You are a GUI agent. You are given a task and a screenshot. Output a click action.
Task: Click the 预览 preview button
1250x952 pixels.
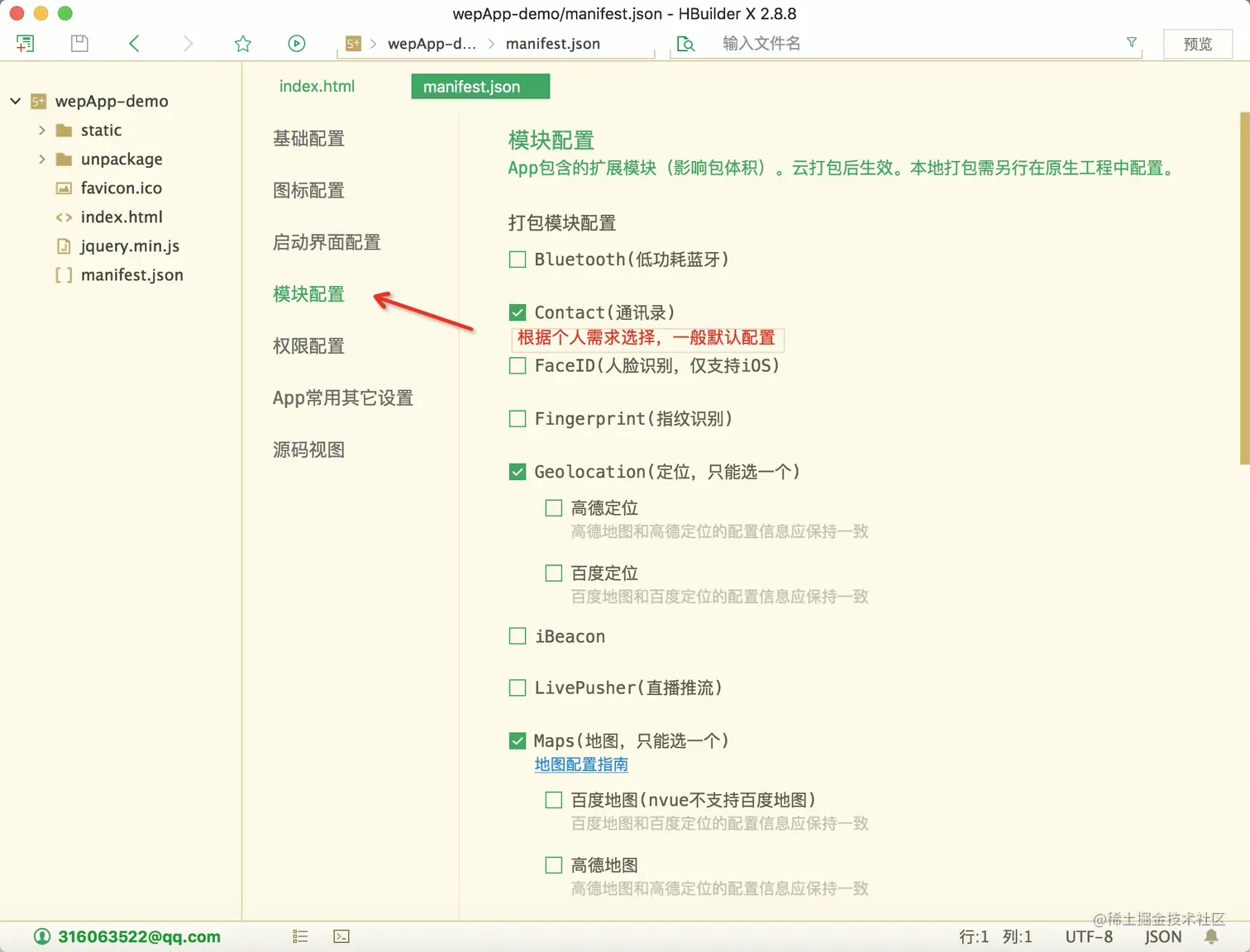[x=1197, y=44]
